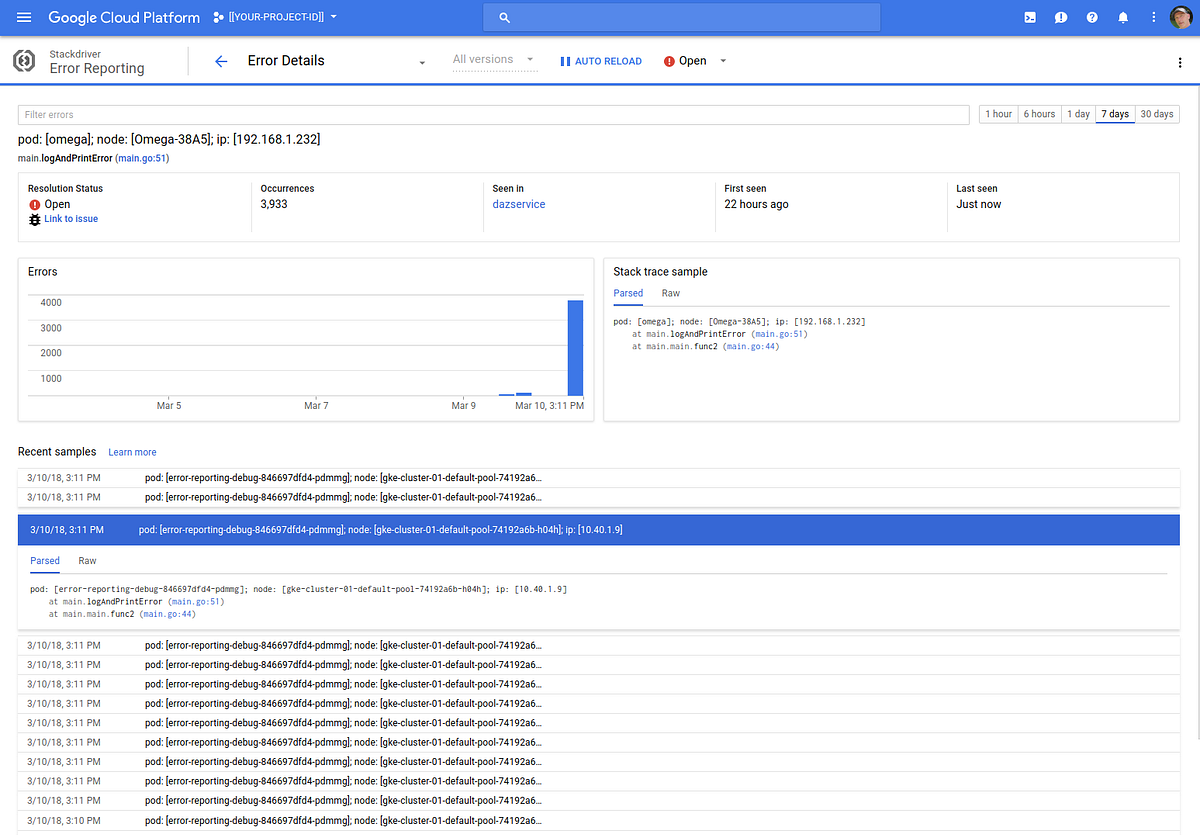The width and height of the screenshot is (1200, 835).
Task: Select the Parsed tab in Recent samples
Action: 44,561
